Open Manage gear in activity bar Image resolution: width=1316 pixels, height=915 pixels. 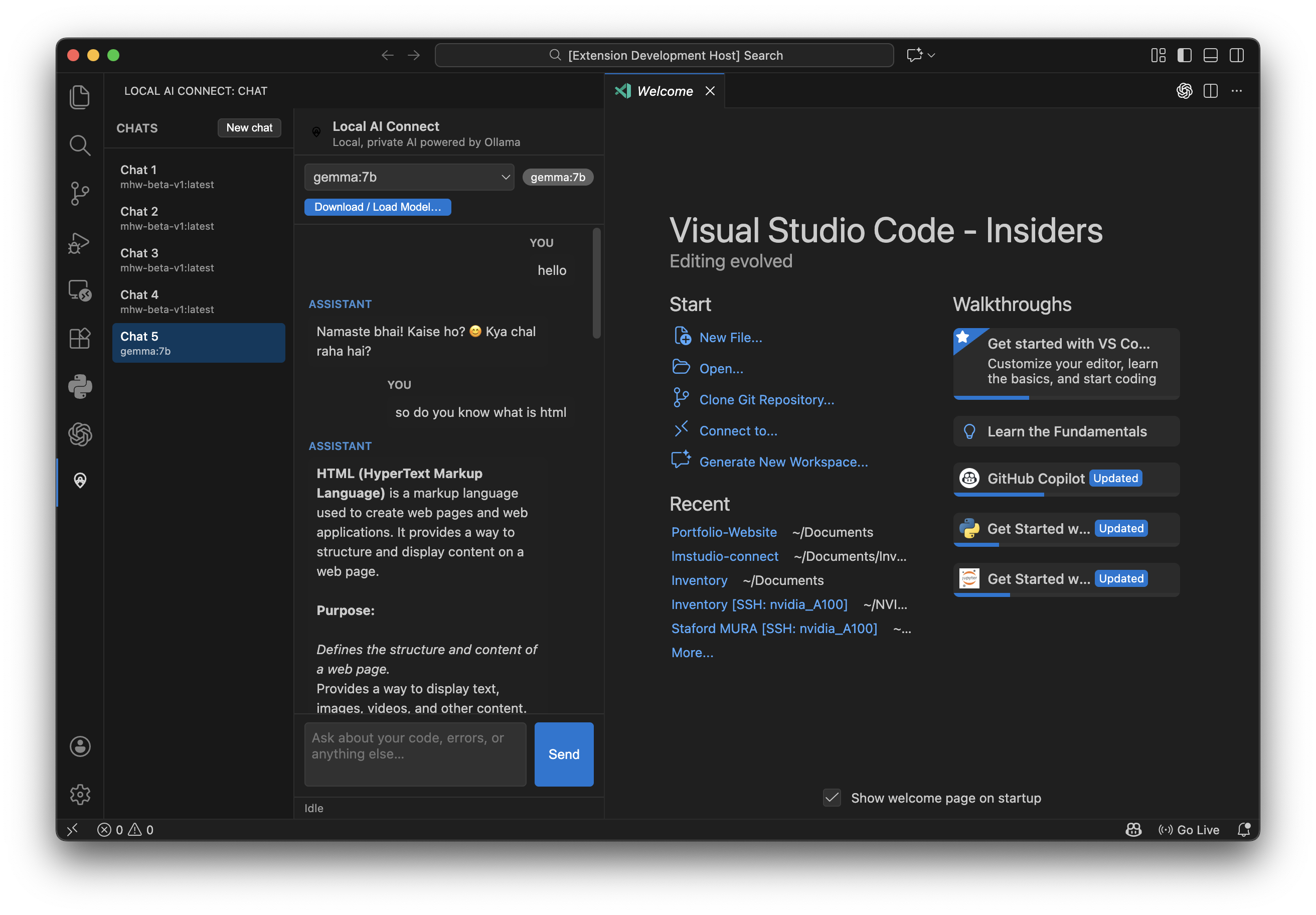click(x=80, y=794)
